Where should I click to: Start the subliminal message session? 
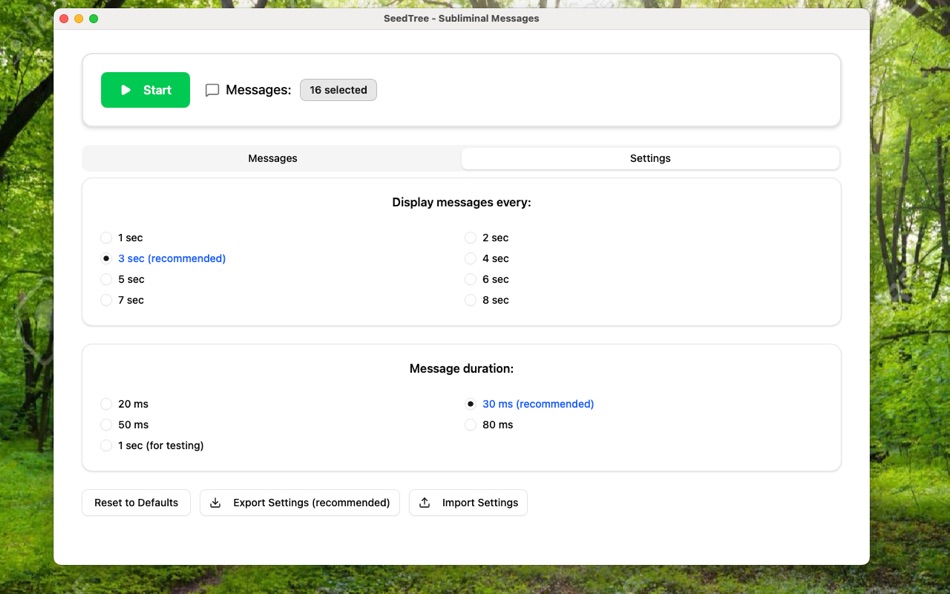(145, 89)
